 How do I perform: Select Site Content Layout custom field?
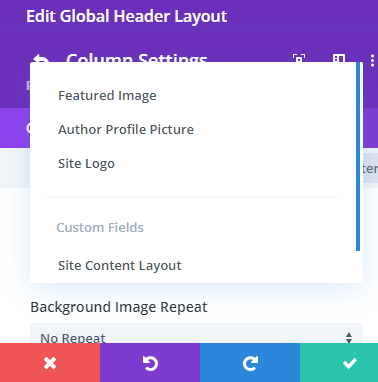[120, 265]
